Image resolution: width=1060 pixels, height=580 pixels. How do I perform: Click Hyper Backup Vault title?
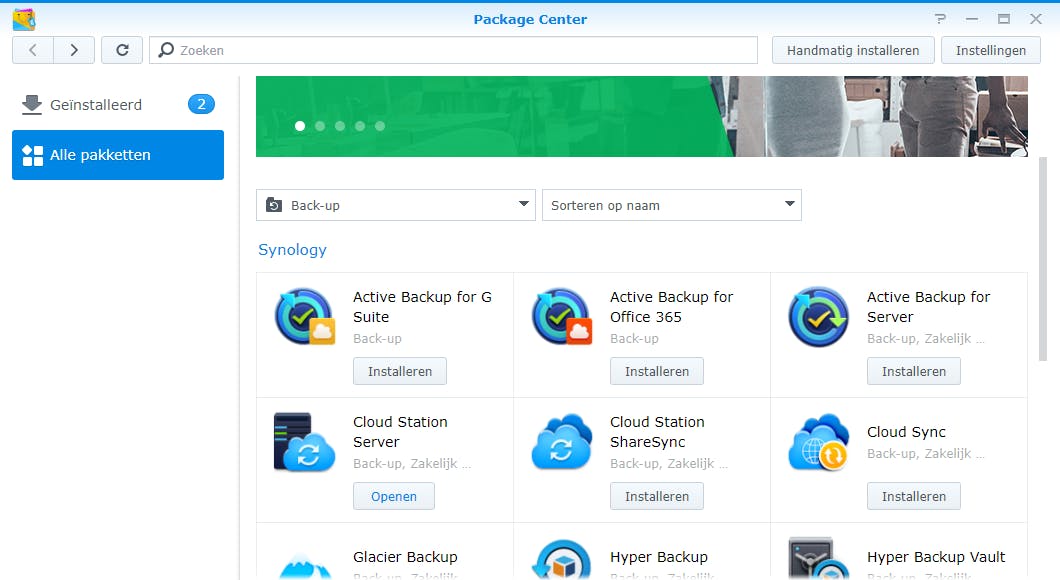(x=936, y=557)
